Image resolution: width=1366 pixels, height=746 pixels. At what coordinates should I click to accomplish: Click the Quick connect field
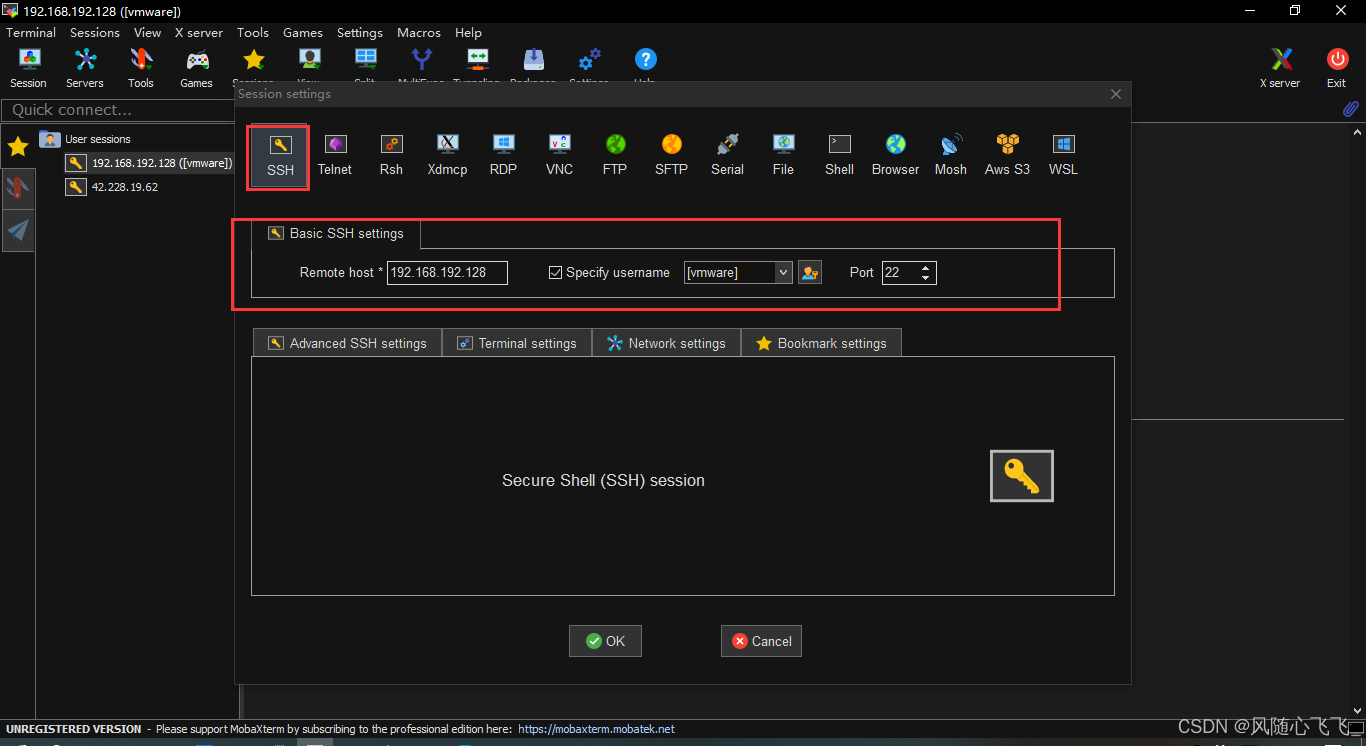(x=118, y=110)
